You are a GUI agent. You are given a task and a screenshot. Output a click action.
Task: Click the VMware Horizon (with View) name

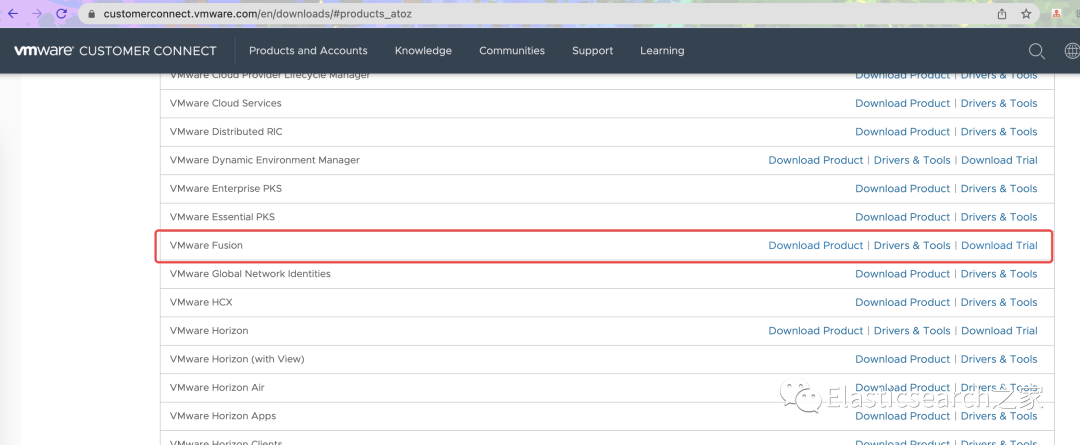237,359
